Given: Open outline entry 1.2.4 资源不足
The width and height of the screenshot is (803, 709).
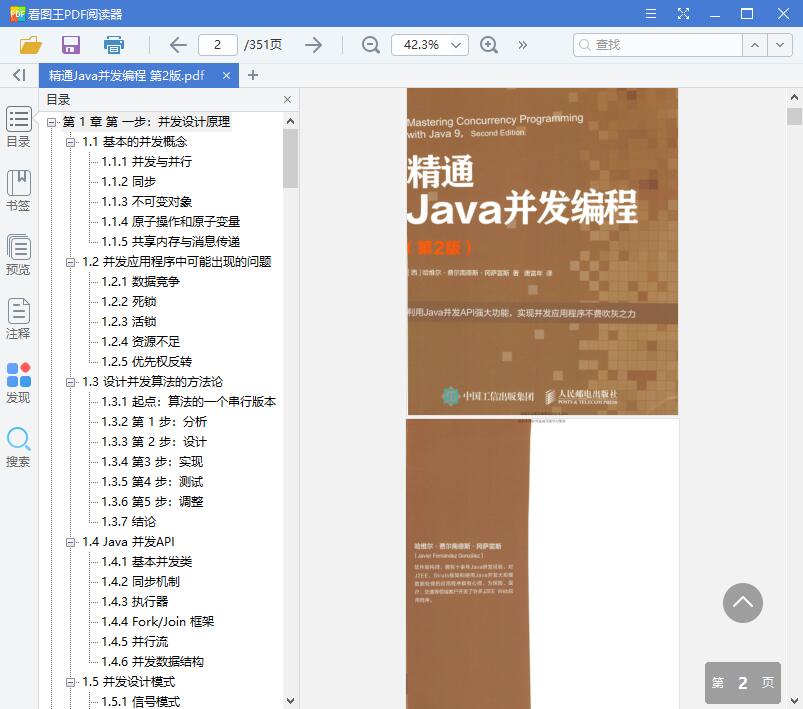Looking at the screenshot, I should 140,342.
